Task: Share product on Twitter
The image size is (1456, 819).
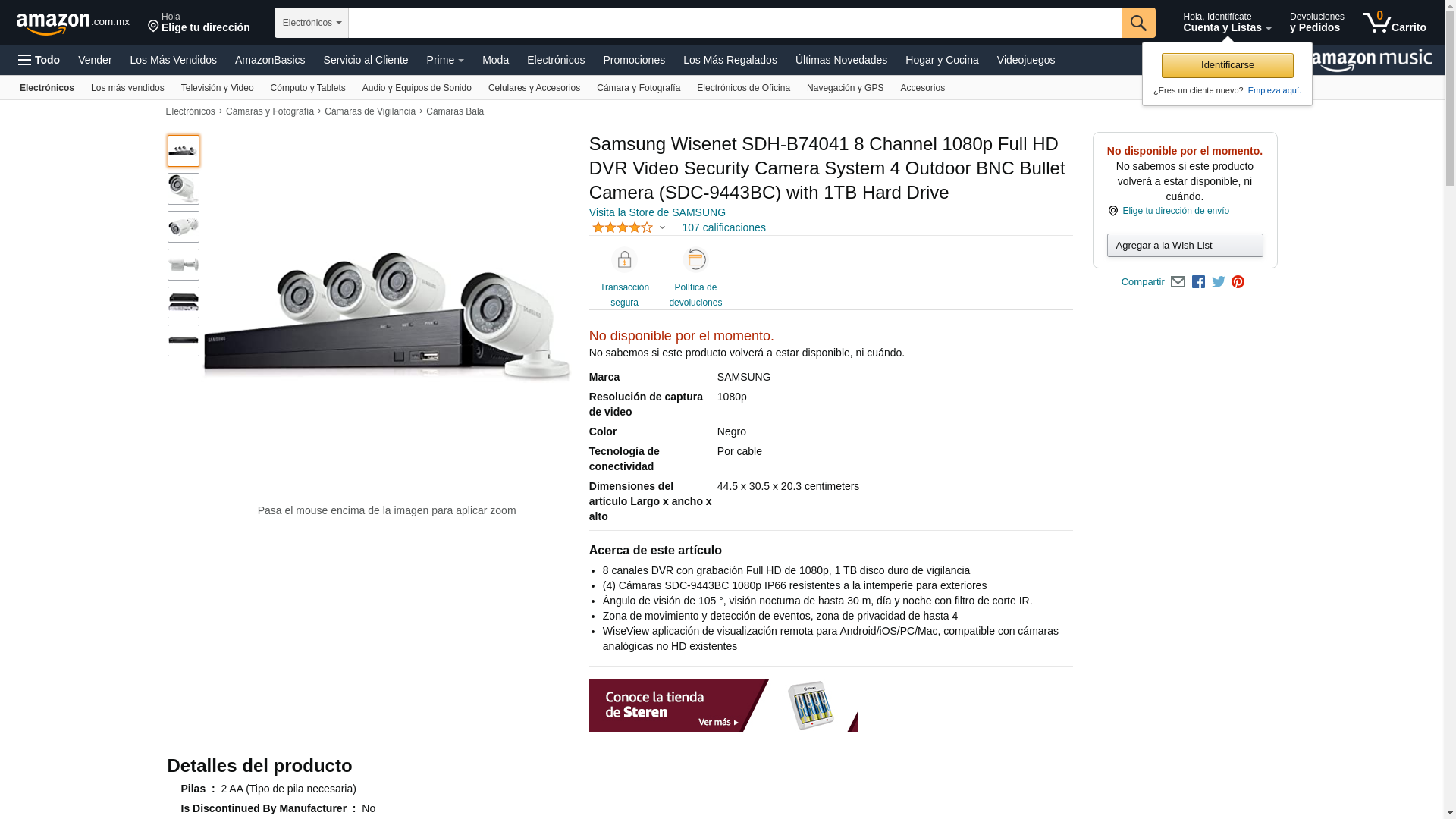Action: [1219, 282]
